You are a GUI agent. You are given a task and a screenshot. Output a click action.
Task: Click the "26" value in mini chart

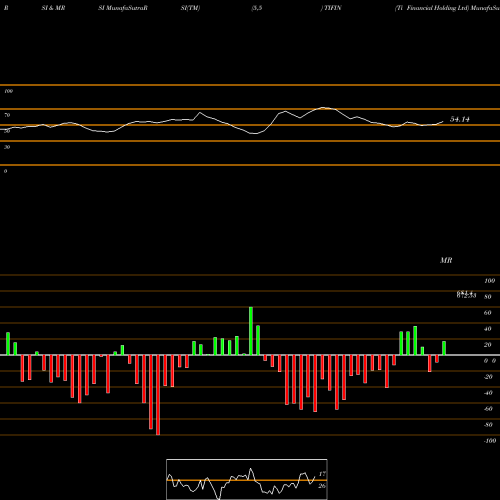322,486
